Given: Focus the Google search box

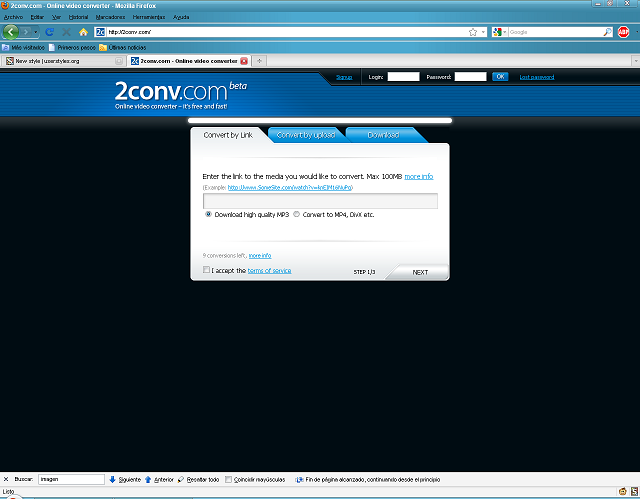Looking at the screenshot, I should [x=555, y=32].
